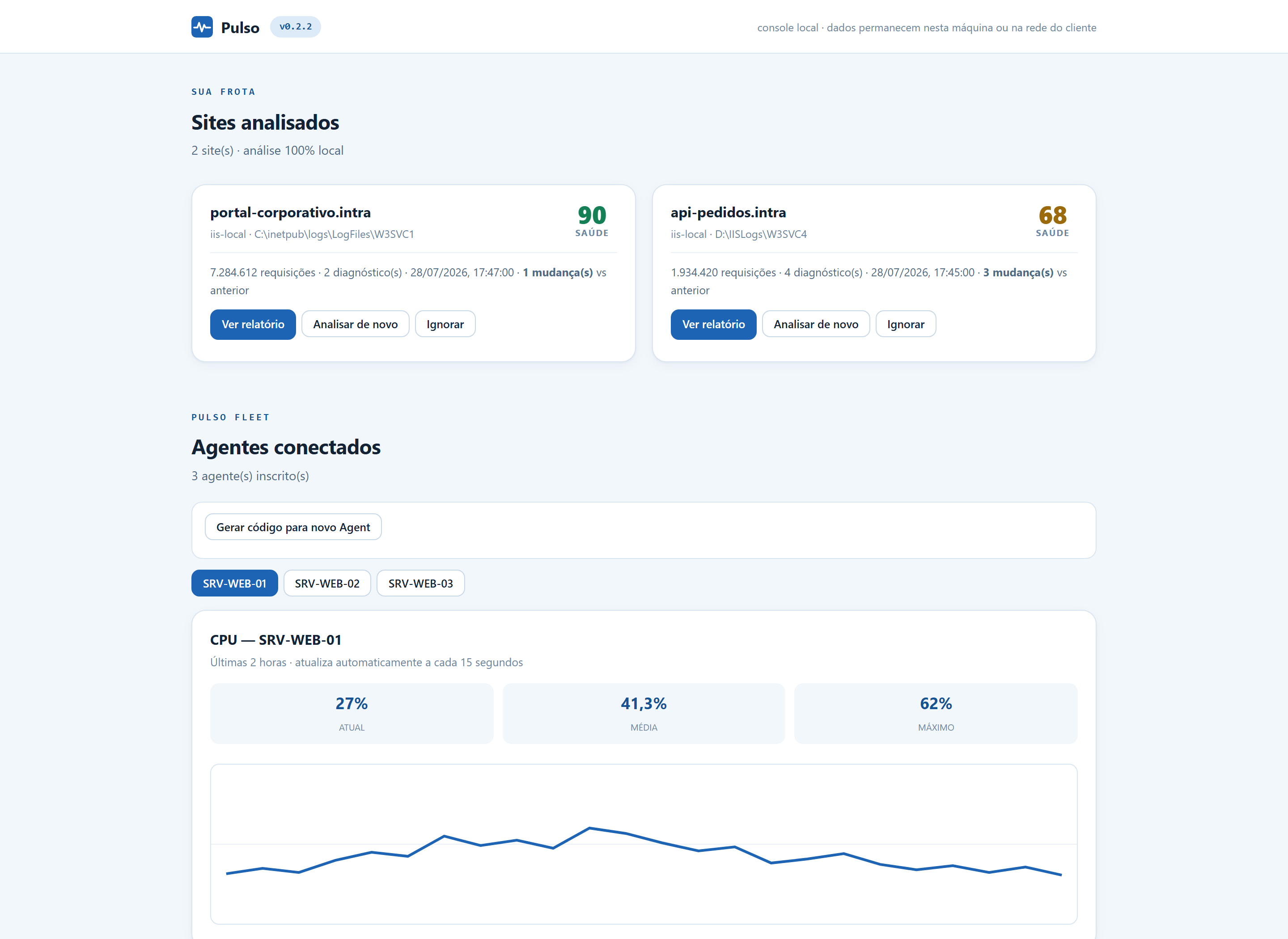Image resolution: width=1288 pixels, height=939 pixels.
Task: Re-analyze api-pedidos.intra with Analisar de novo
Action: 816,324
